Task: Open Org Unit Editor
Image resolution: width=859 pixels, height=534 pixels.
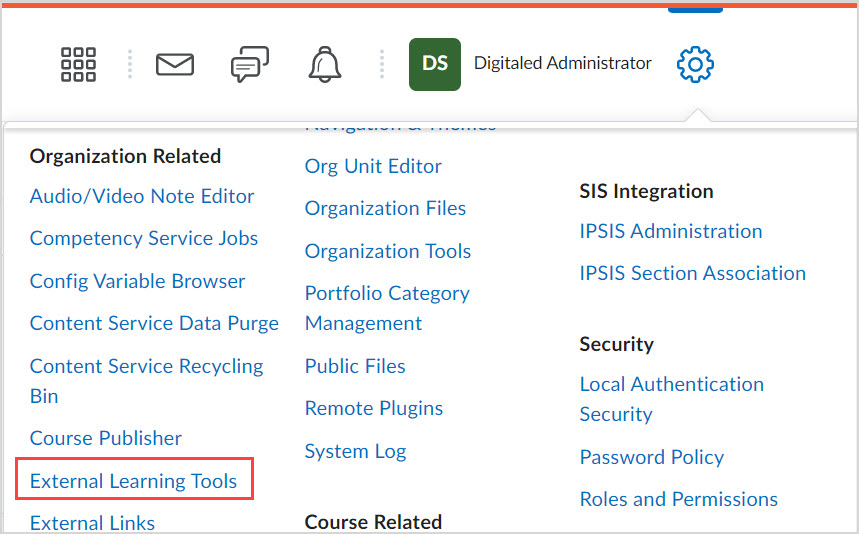Action: [373, 166]
